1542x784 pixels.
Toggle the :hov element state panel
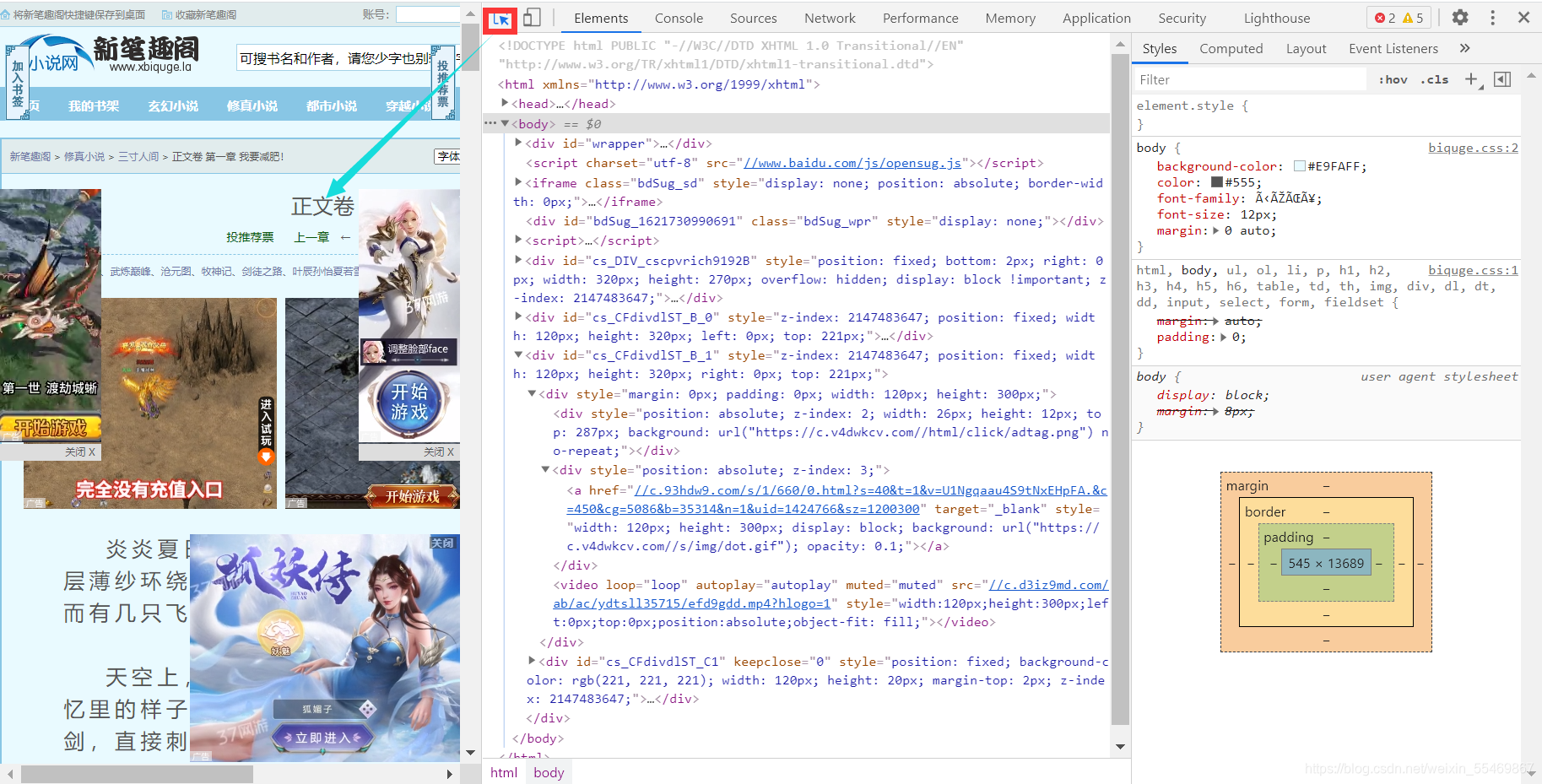click(x=1393, y=80)
